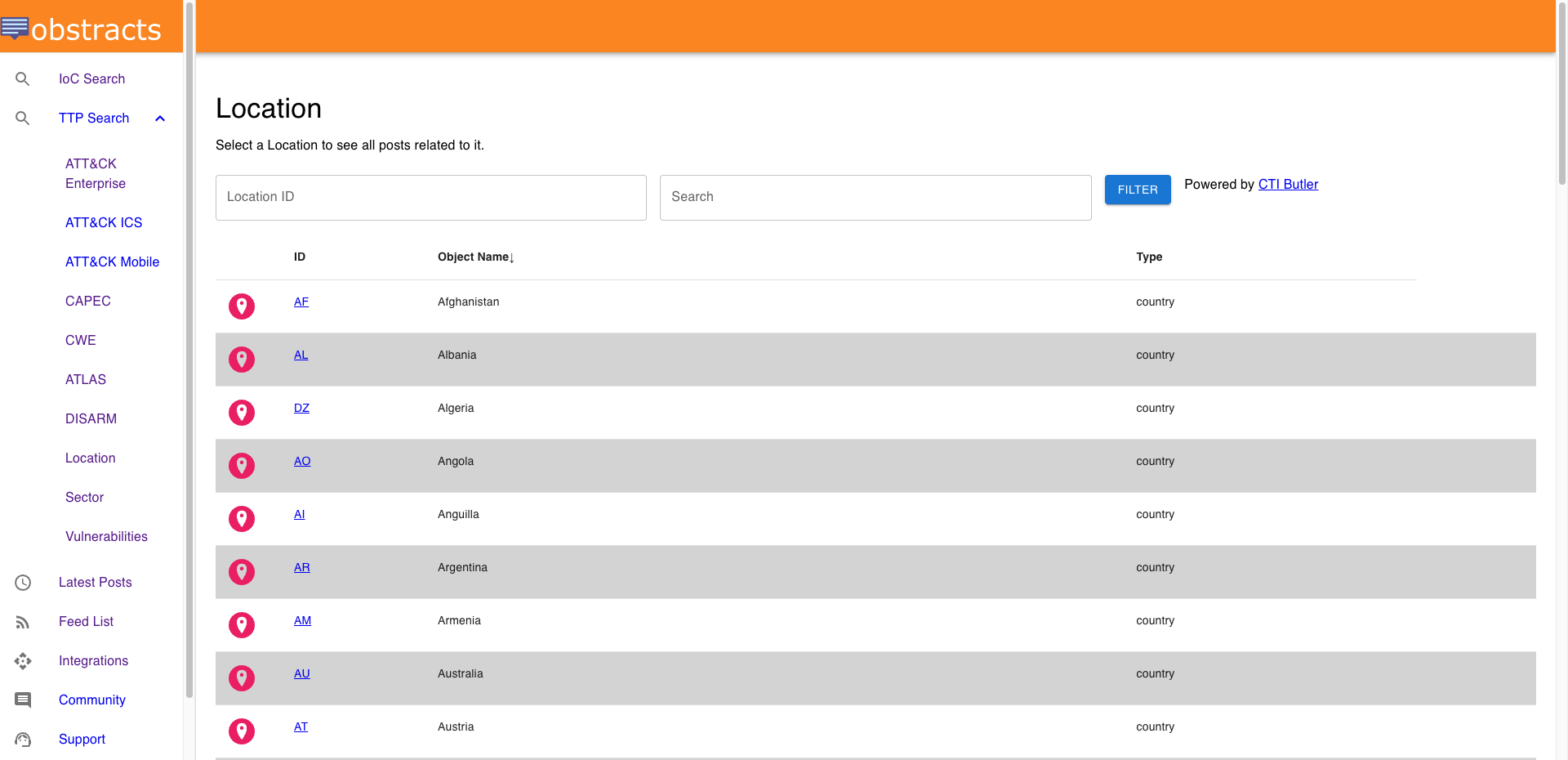Click the Integrations icon in sidebar
Screen dimensions: 1568x760
23,661
